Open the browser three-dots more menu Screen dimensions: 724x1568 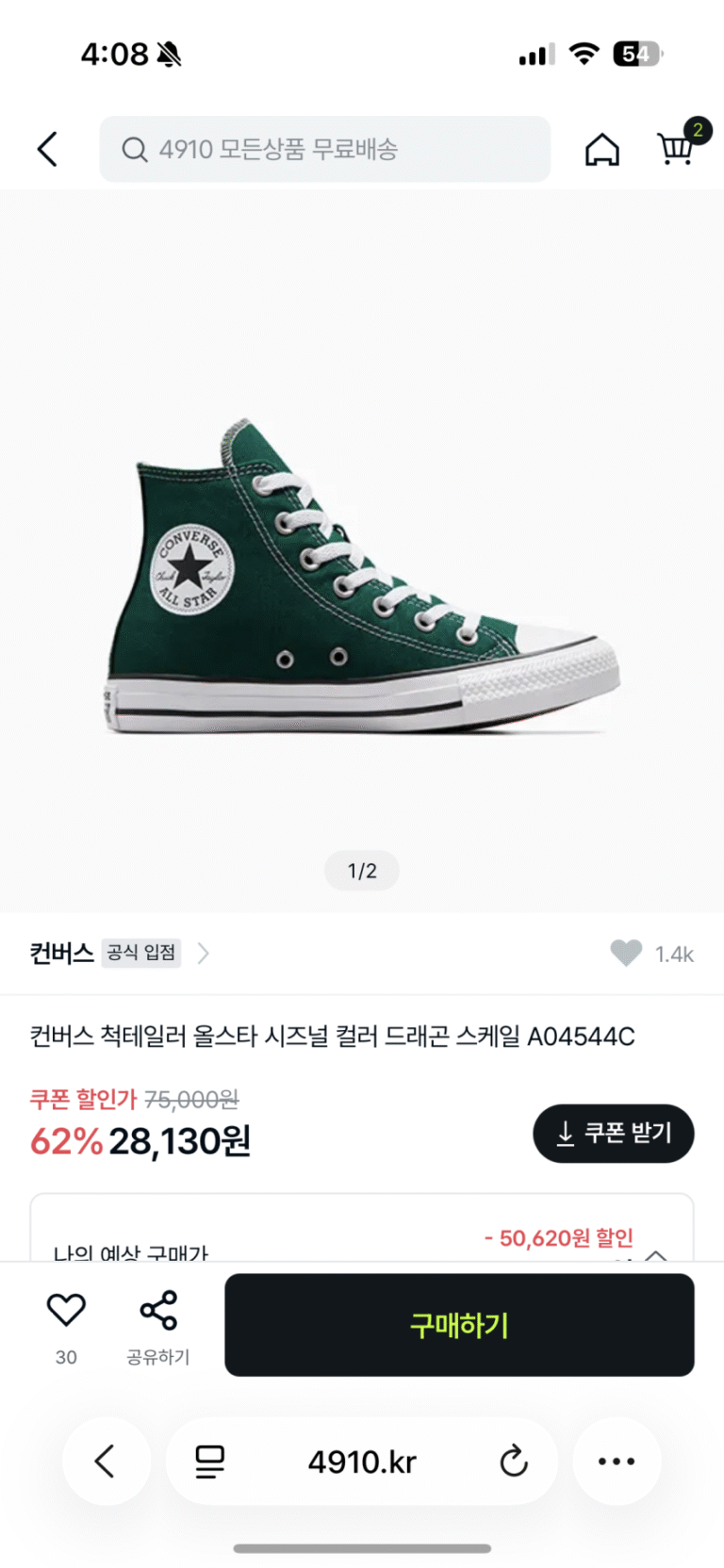pyautogui.click(x=617, y=1462)
